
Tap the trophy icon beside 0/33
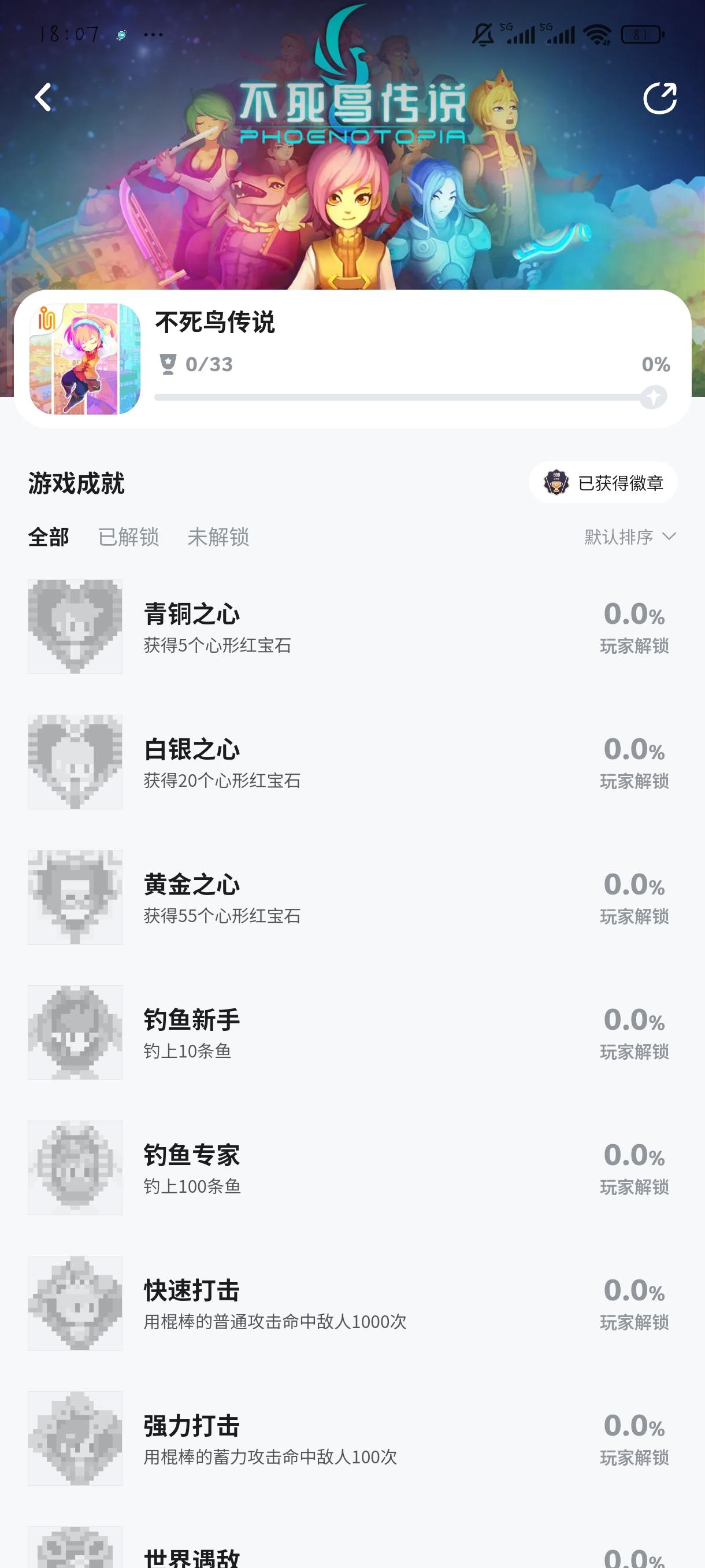pyautogui.click(x=168, y=364)
